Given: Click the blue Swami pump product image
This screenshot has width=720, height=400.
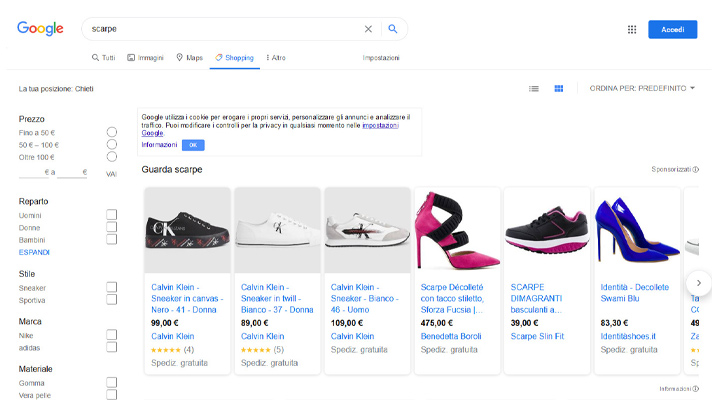Looking at the screenshot, I should pyautogui.click(x=637, y=230).
